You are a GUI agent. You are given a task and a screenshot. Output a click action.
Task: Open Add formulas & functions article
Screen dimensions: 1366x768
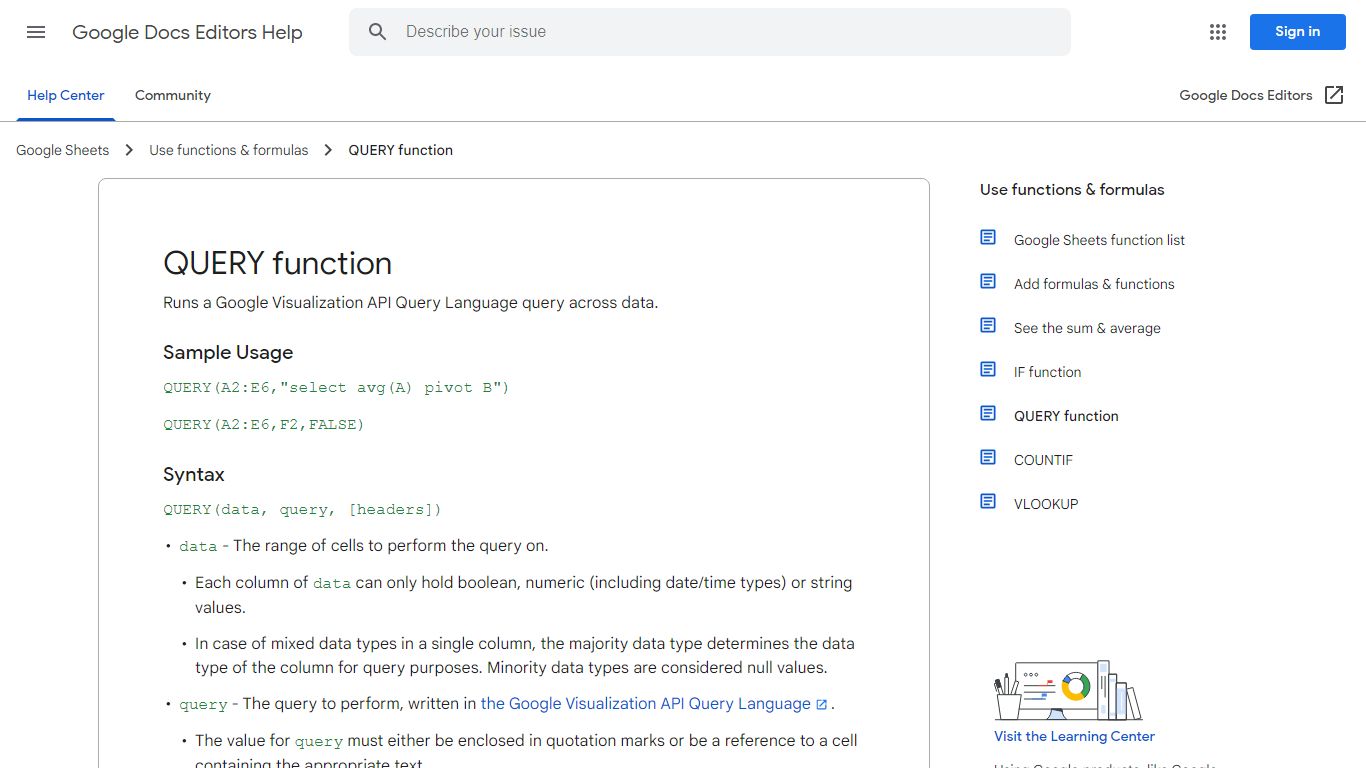click(1094, 284)
